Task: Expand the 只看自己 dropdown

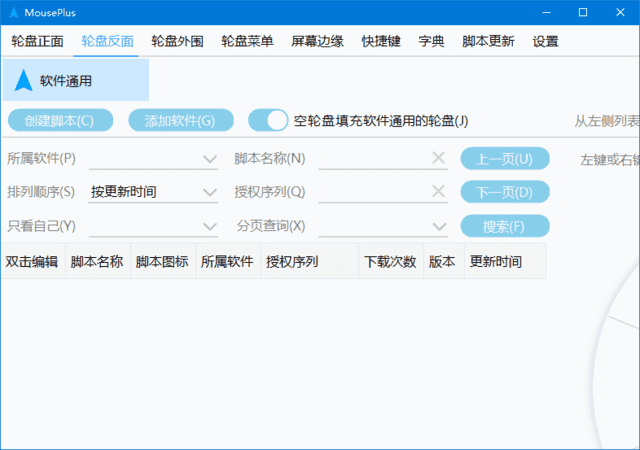Action: point(209,226)
